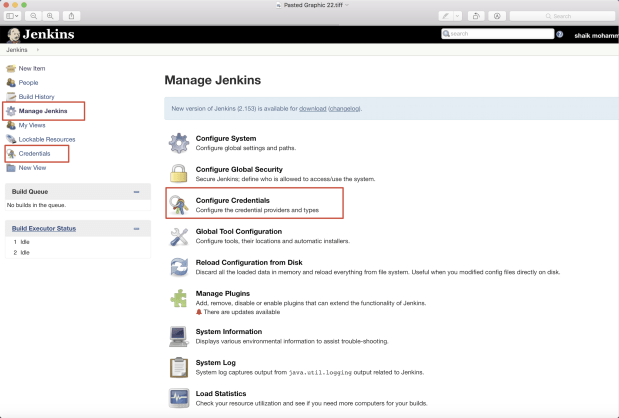The image size is (619, 418).
Task: Click the Configure Credentials keys icon
Action: point(179,205)
